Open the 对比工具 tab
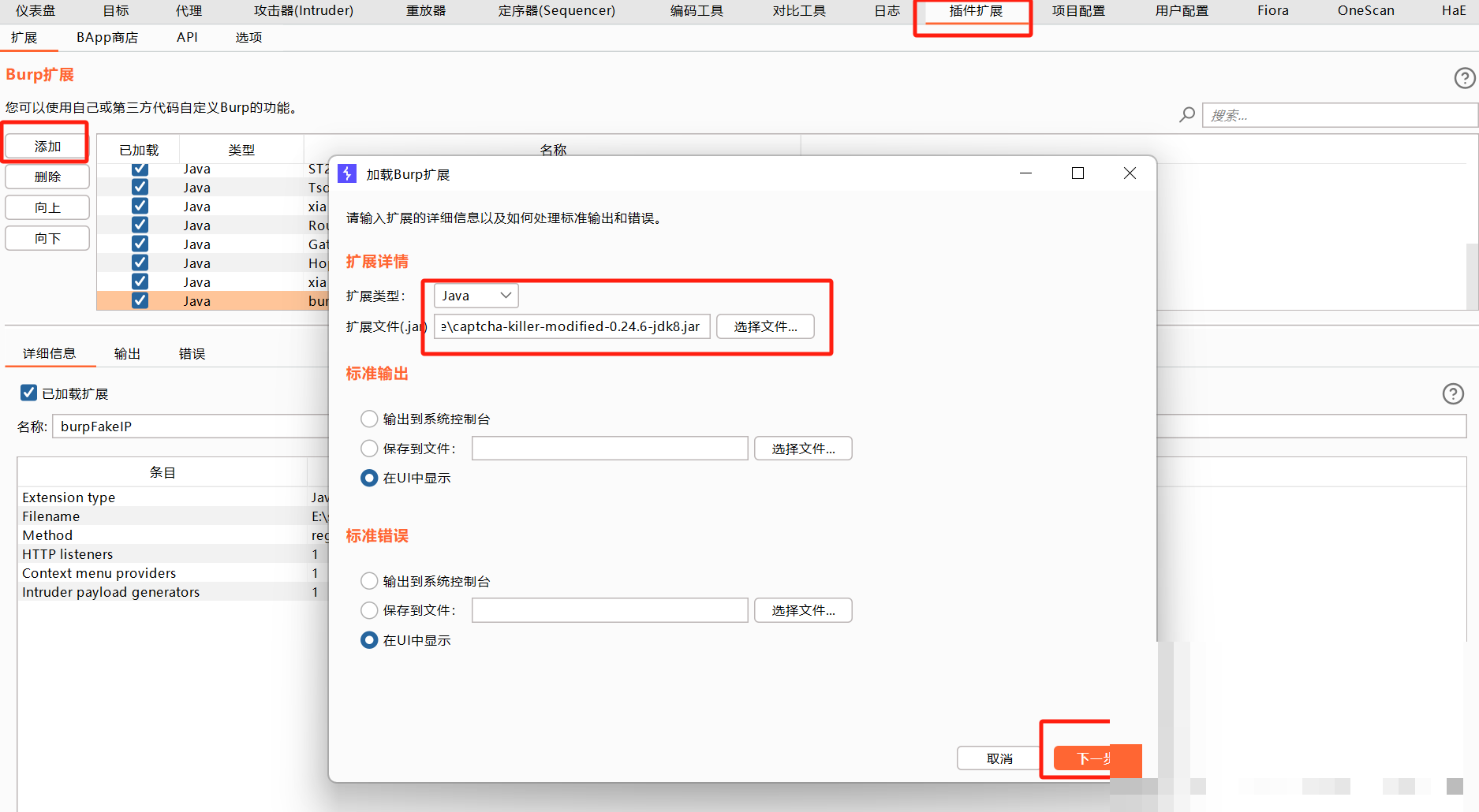This screenshot has height=812, width=1479. coord(799,11)
